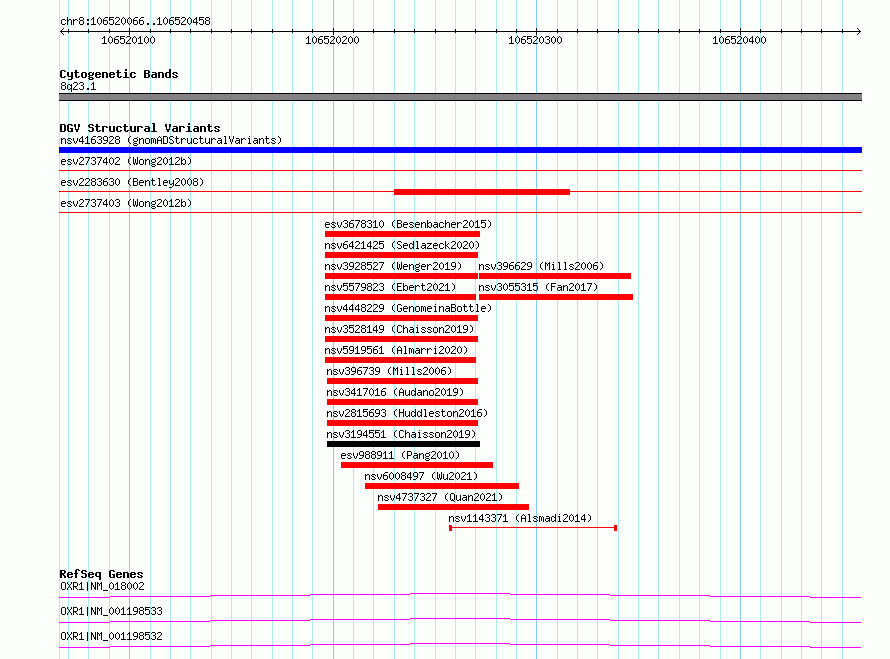The height and width of the screenshot is (659, 890).
Task: Click ruler position 106520300
Action: coord(535,40)
